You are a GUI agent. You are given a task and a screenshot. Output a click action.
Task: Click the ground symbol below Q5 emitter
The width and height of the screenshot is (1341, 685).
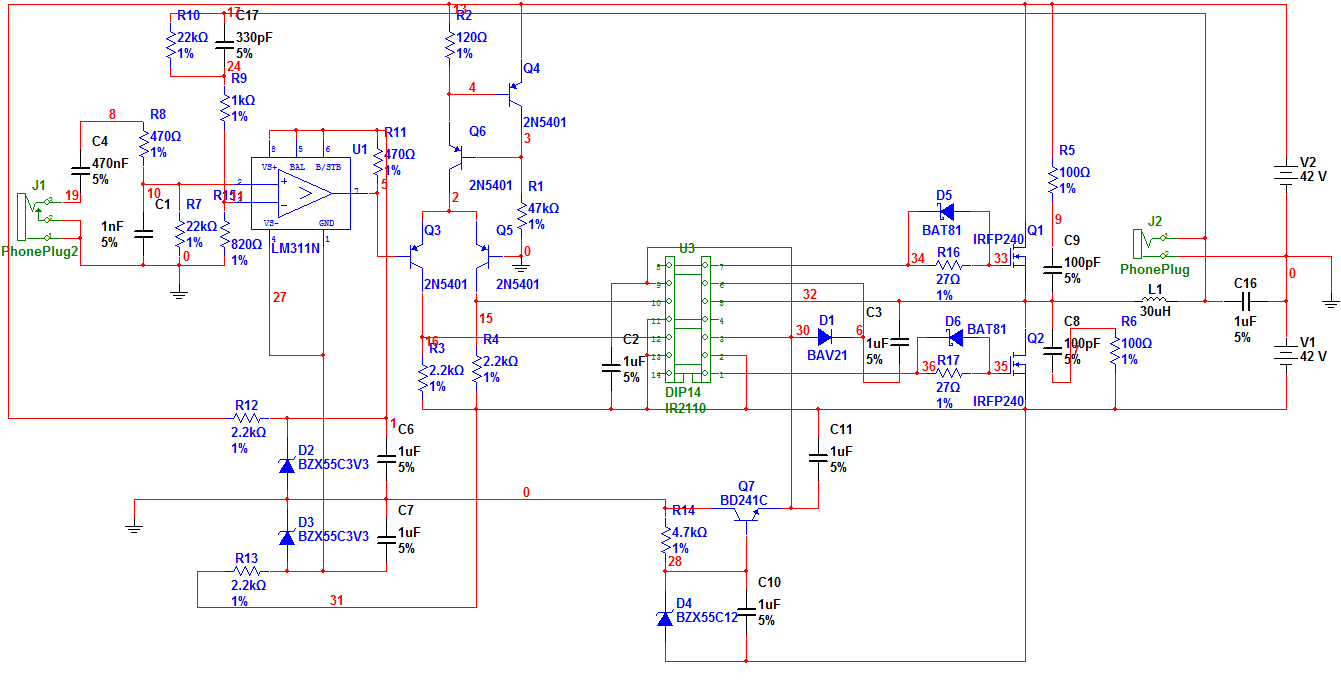pyautogui.click(x=520, y=265)
